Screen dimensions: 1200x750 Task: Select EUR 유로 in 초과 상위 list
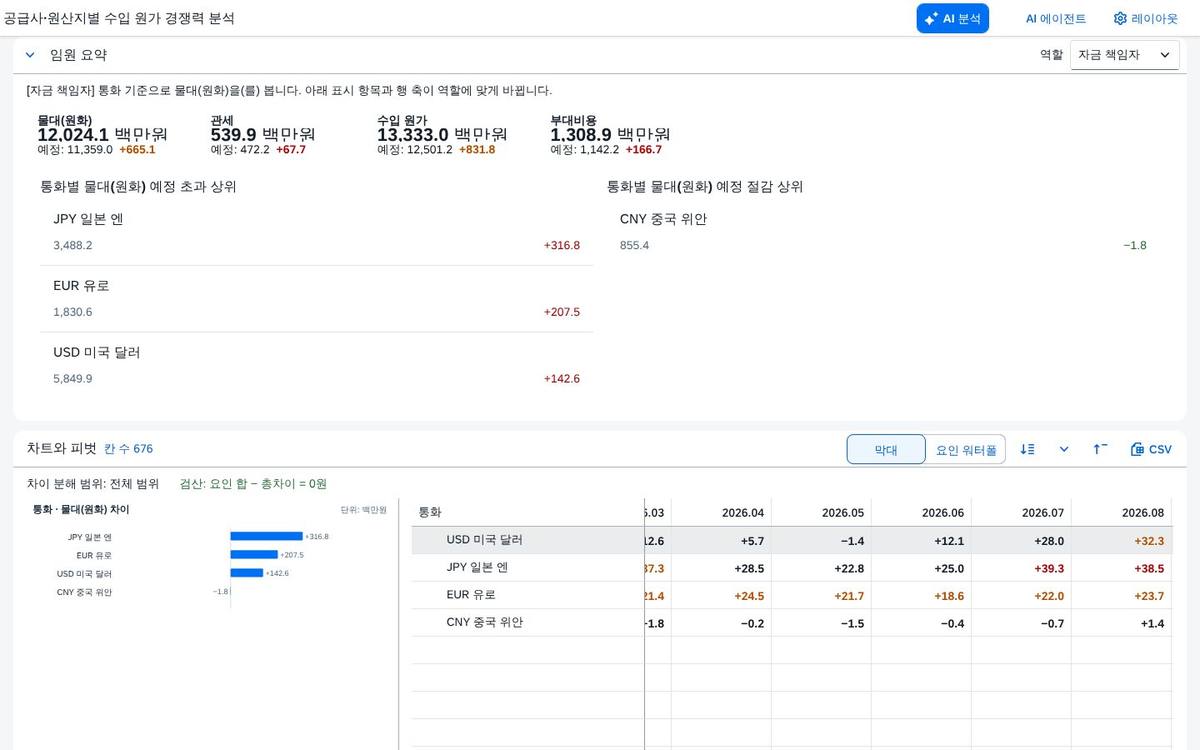[316, 299]
